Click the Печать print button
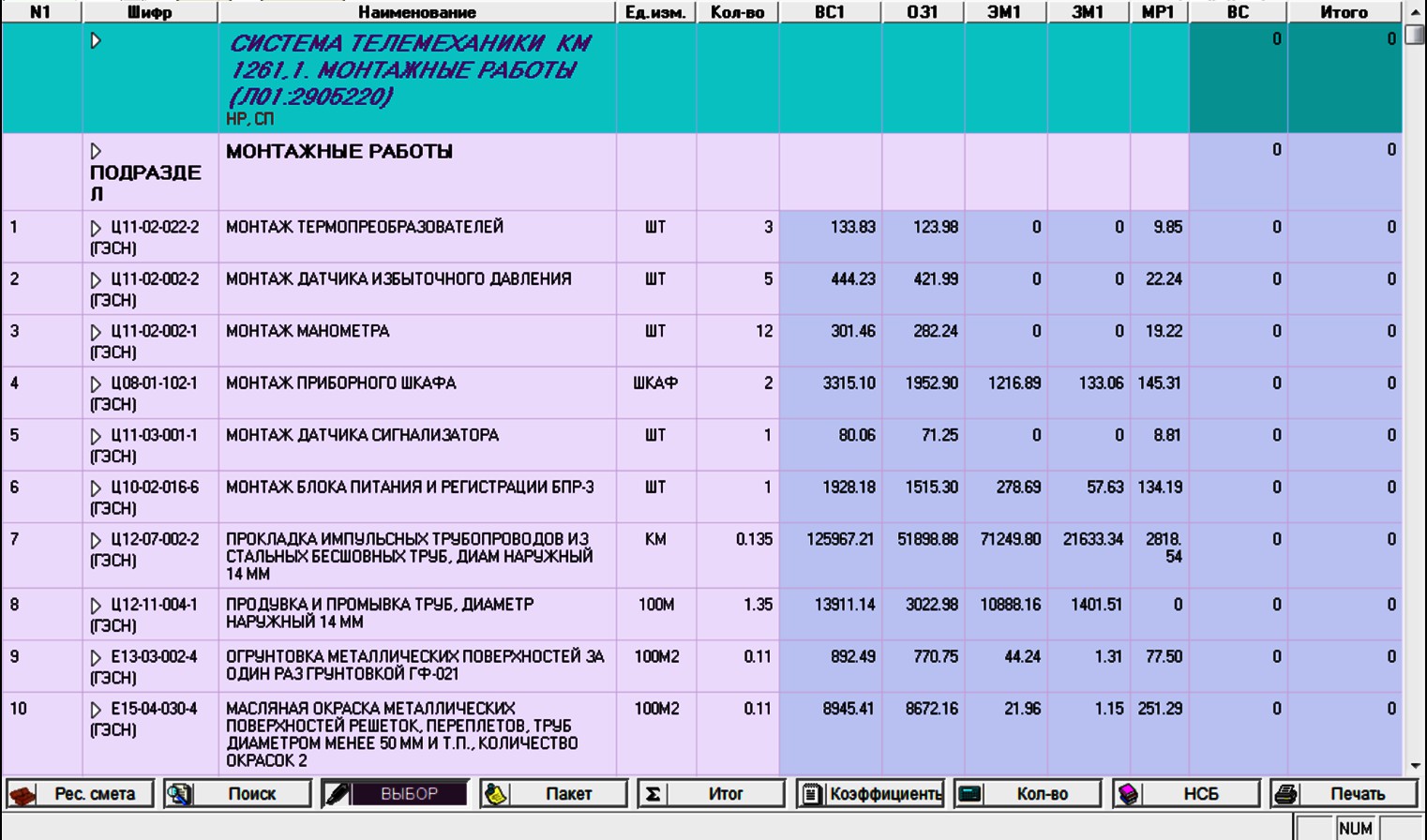The width and height of the screenshot is (1427, 840). tap(1344, 794)
